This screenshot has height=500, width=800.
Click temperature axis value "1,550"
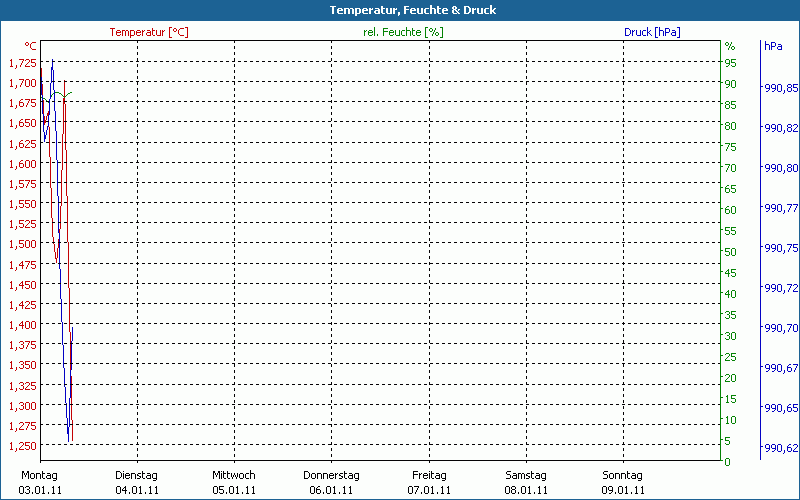pyautogui.click(x=23, y=204)
